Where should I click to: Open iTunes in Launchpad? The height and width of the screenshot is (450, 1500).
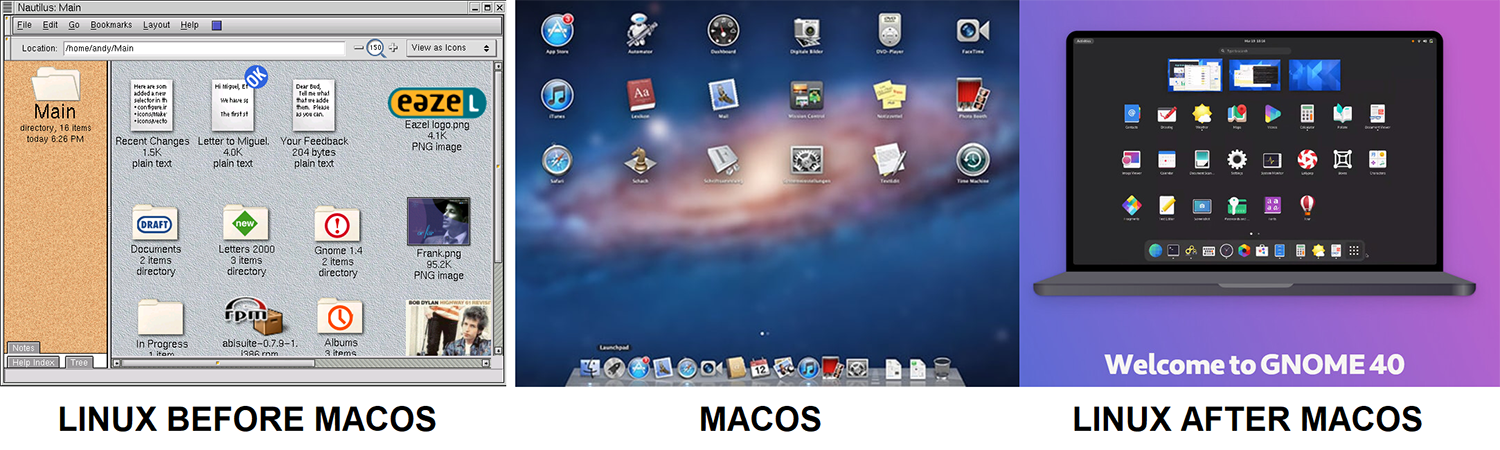coord(557,95)
